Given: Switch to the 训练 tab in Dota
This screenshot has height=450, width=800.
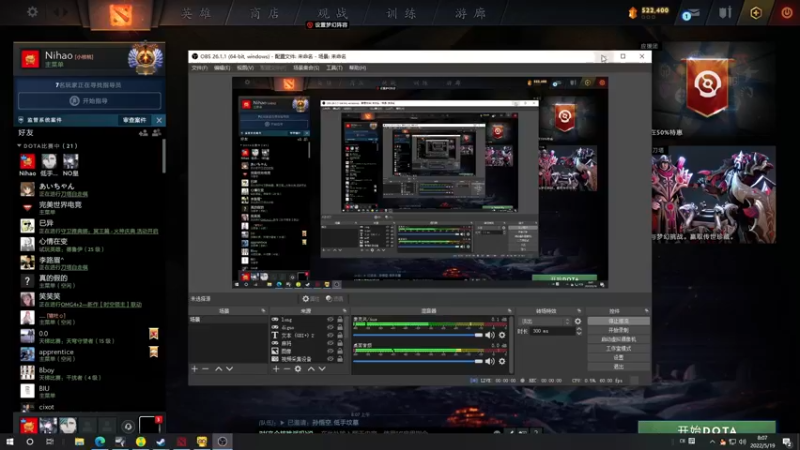Looking at the screenshot, I should [x=401, y=13].
